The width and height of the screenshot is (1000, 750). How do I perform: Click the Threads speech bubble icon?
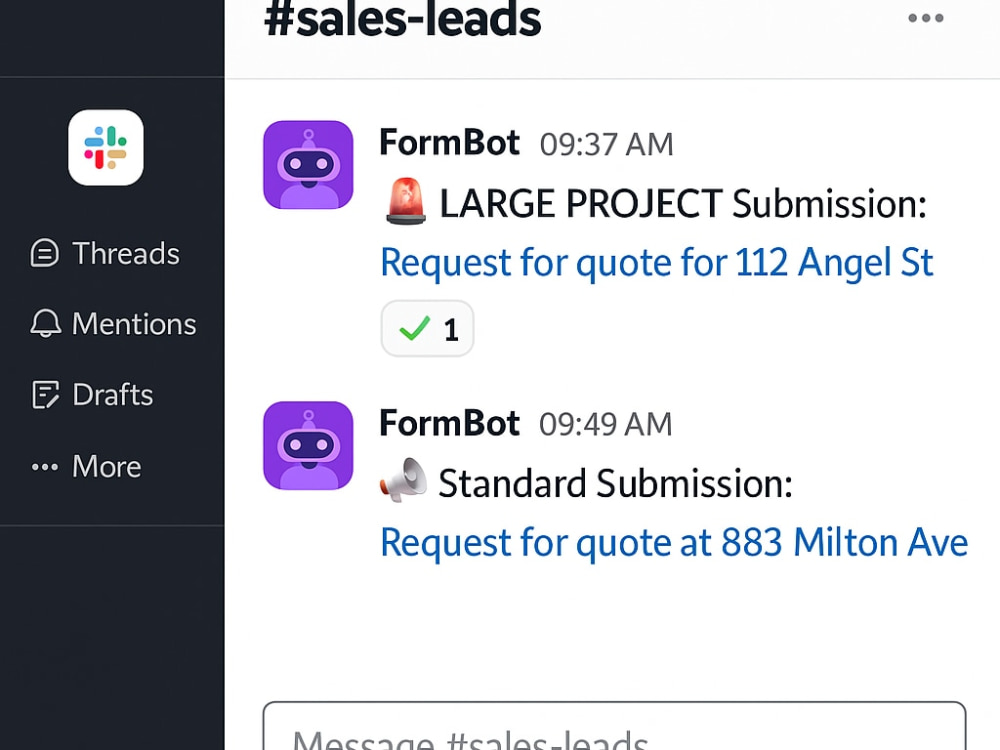click(x=45, y=253)
